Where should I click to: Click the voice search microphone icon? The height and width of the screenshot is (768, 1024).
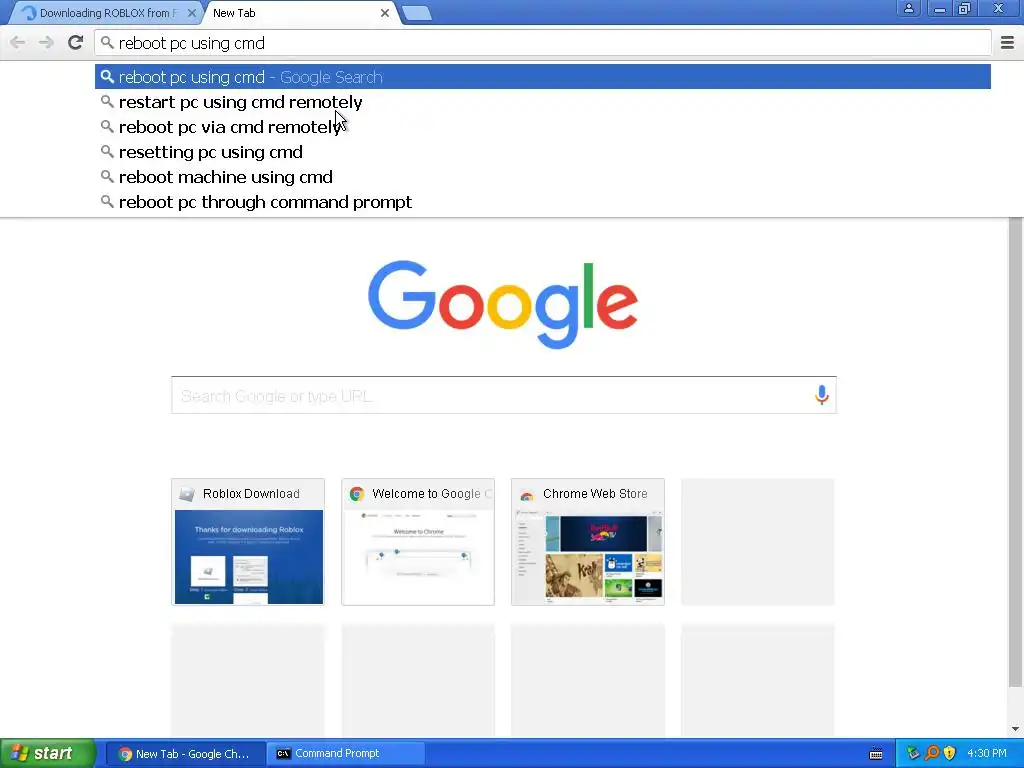point(822,395)
